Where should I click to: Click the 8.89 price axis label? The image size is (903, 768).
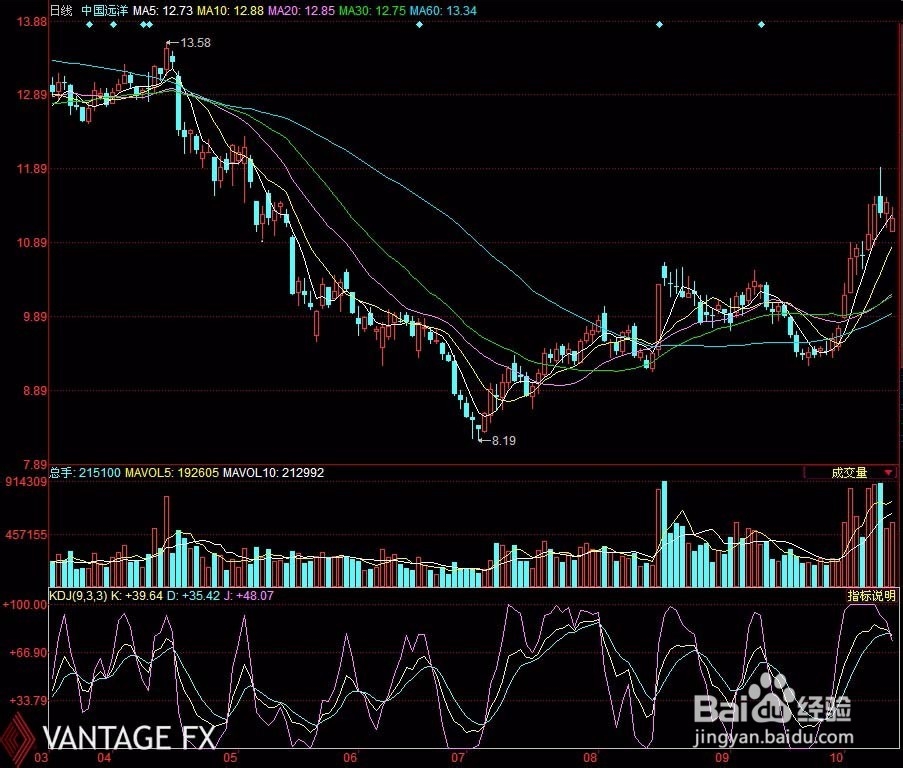click(x=35, y=390)
